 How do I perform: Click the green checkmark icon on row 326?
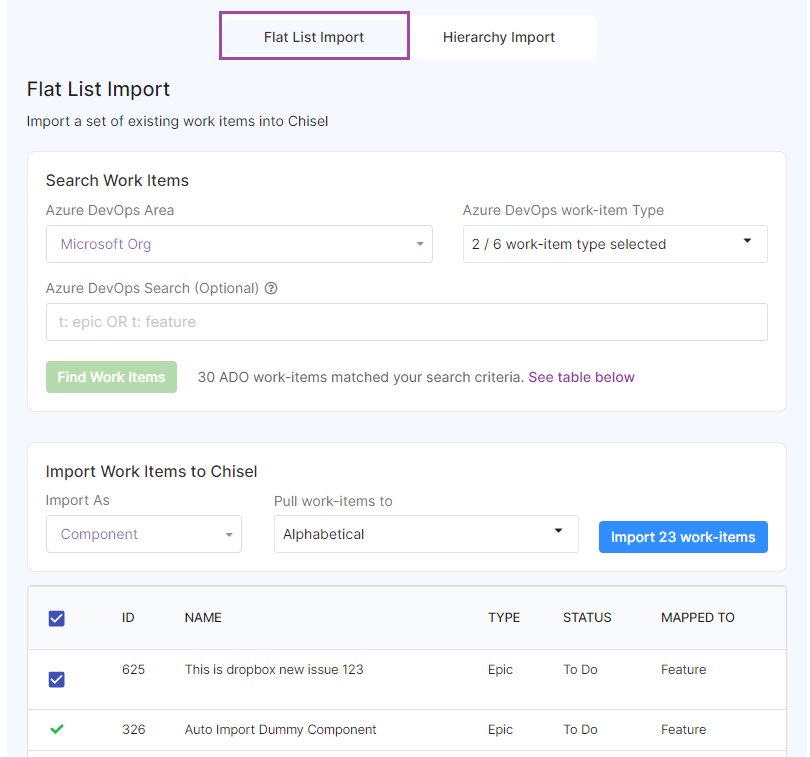(57, 729)
